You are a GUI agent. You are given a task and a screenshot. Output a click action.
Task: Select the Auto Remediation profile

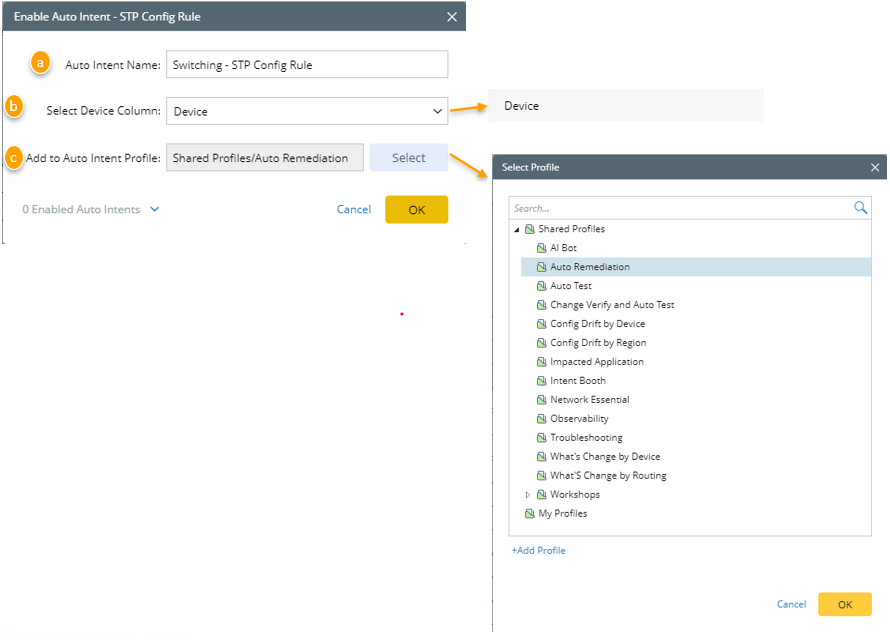tap(589, 267)
